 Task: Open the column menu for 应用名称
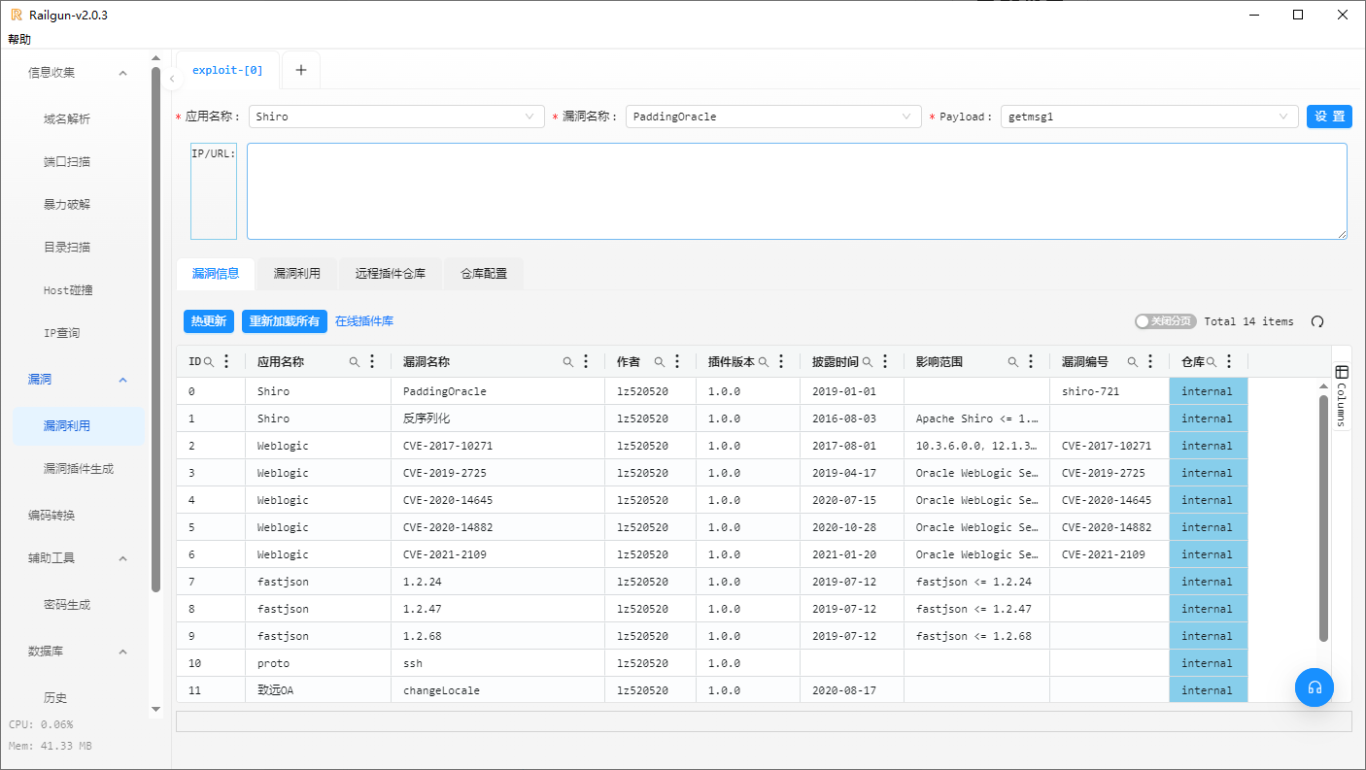[x=373, y=362]
